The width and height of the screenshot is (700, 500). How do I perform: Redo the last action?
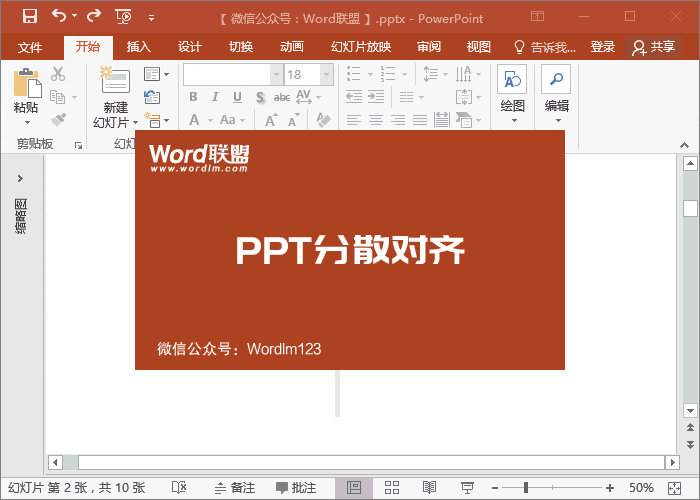94,16
